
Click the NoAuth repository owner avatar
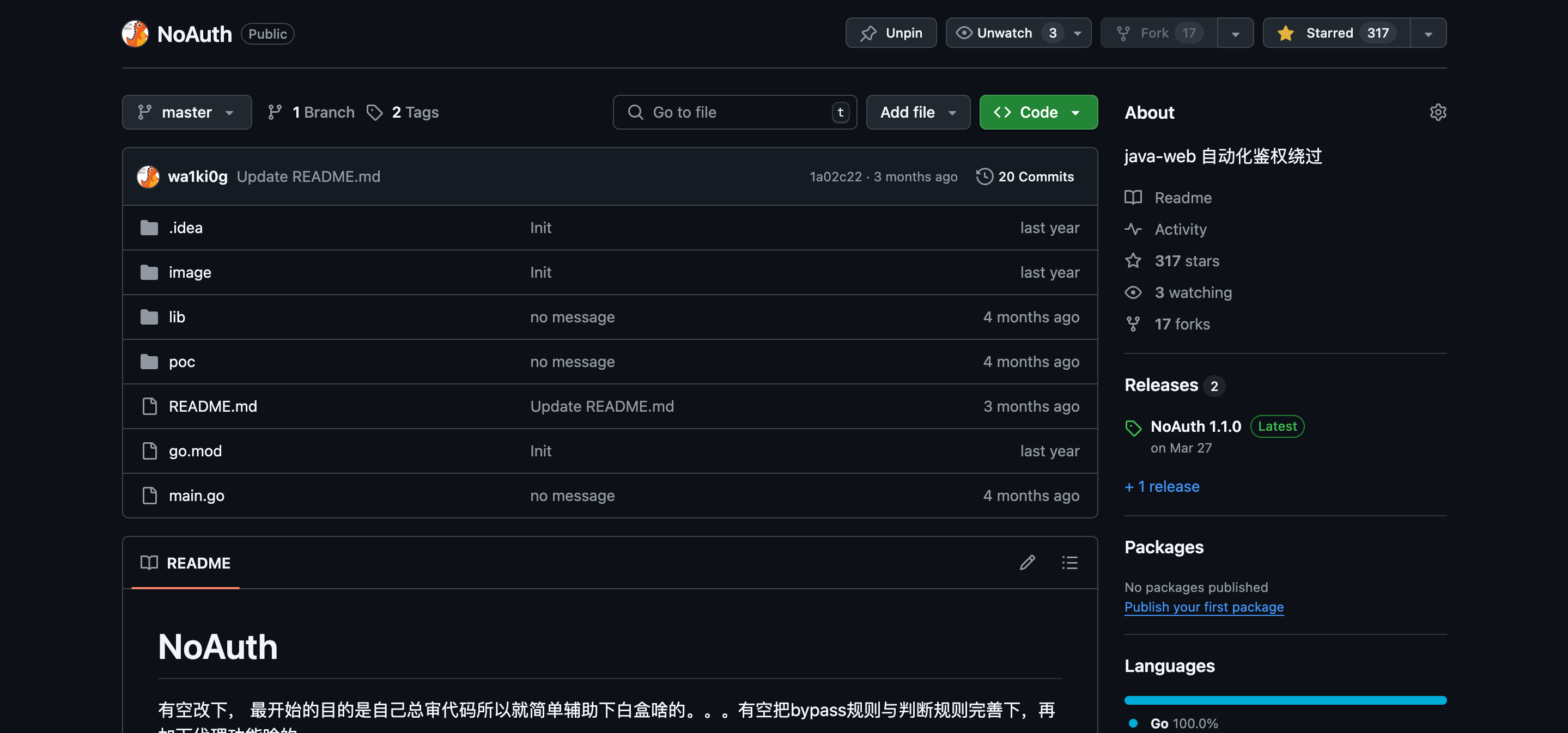(135, 33)
